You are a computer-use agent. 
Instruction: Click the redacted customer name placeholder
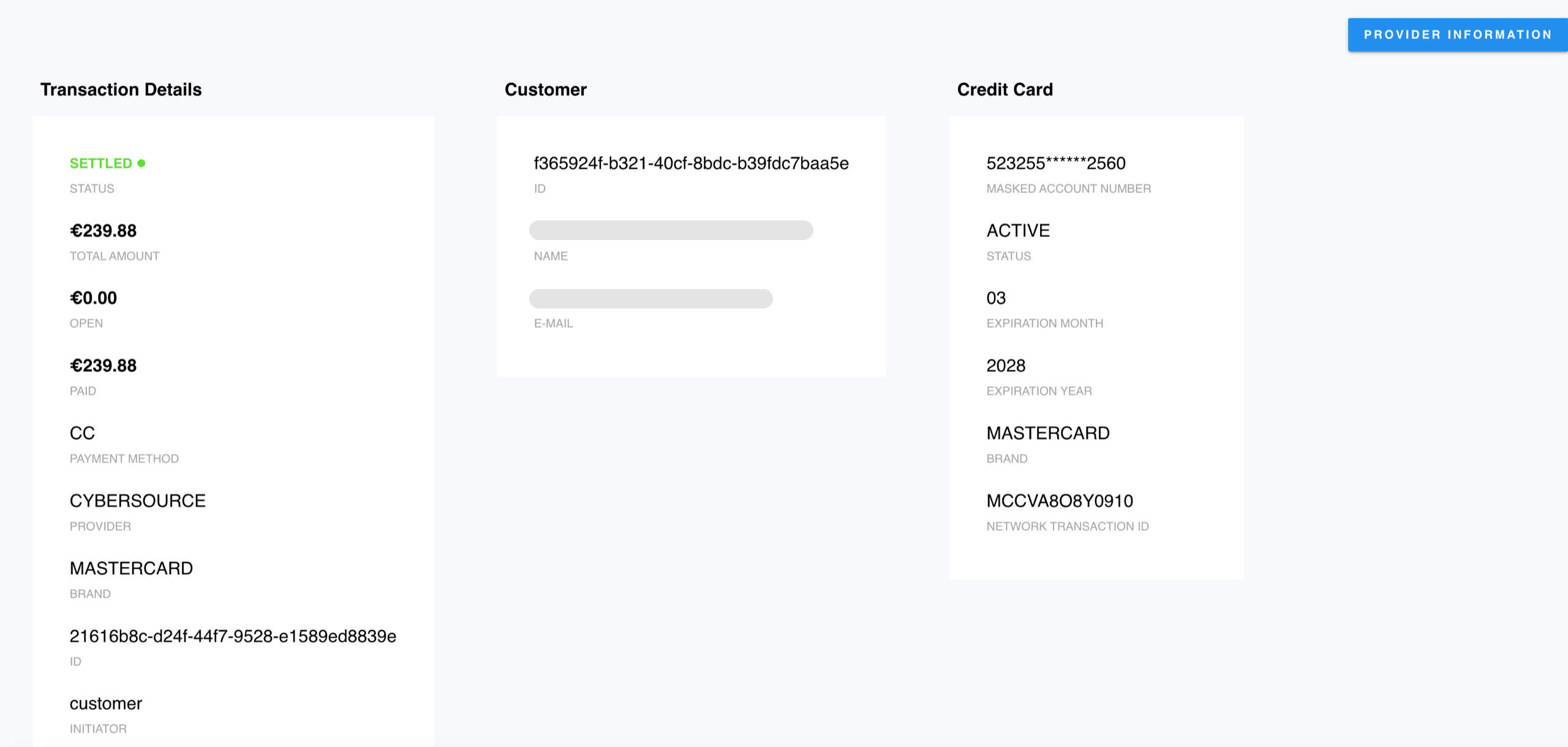pyautogui.click(x=671, y=230)
